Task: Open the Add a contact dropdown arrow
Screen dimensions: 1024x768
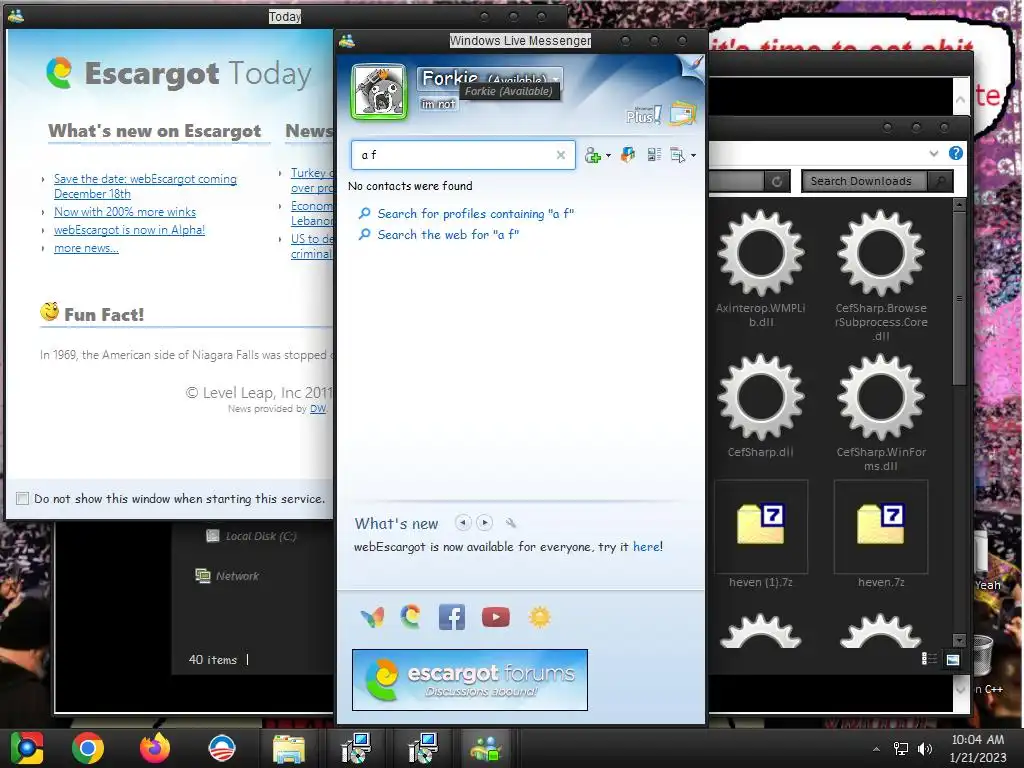Action: pyautogui.click(x=608, y=155)
